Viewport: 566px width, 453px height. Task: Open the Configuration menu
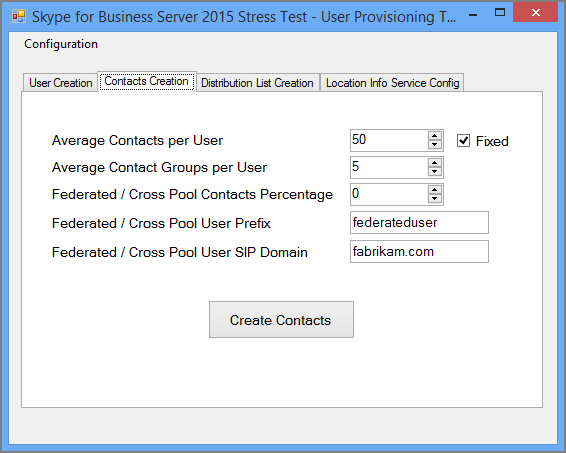click(61, 44)
